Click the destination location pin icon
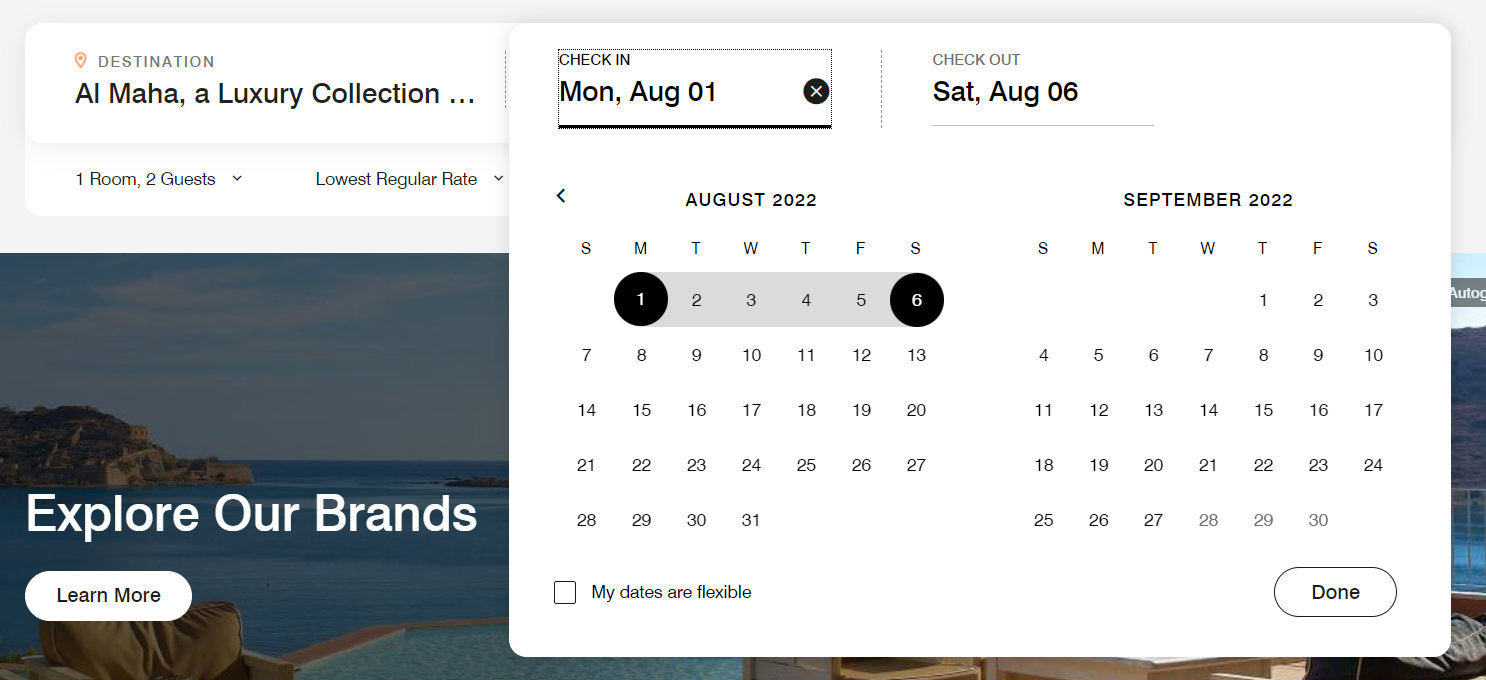1486x680 pixels. click(81, 61)
